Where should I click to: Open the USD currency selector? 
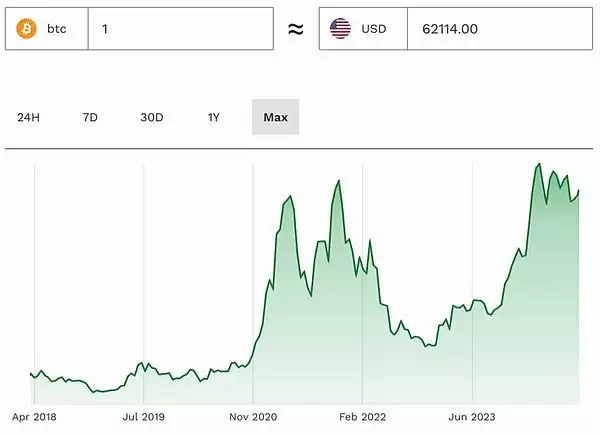click(363, 29)
